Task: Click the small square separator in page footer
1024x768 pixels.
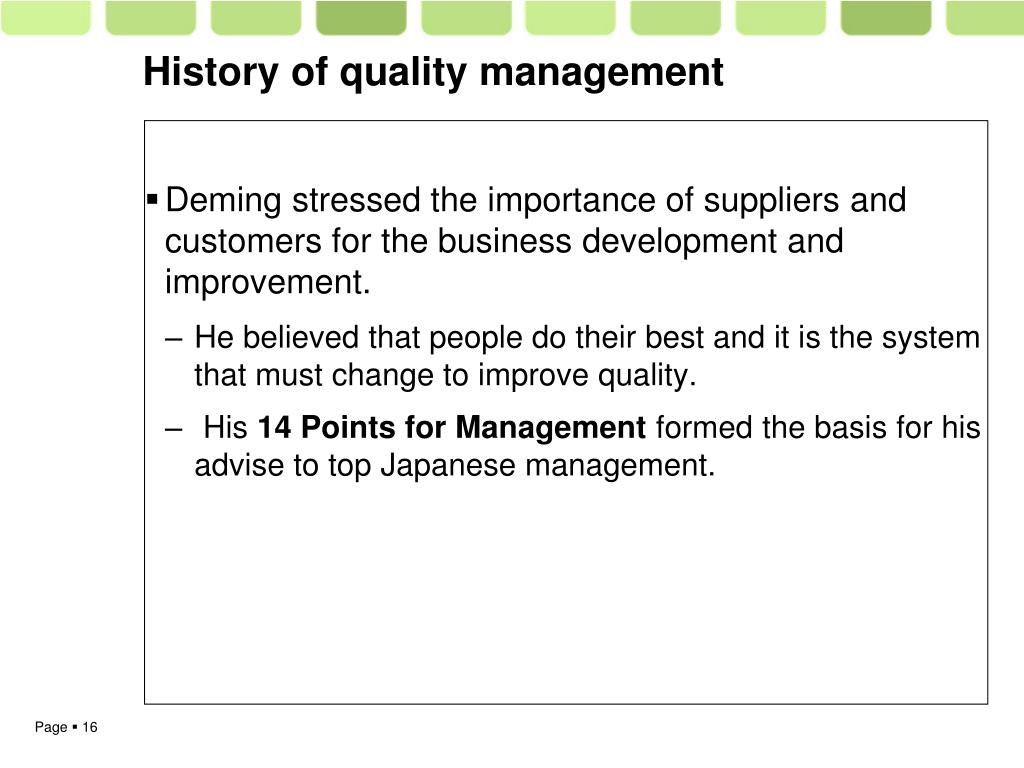Action: coord(74,726)
